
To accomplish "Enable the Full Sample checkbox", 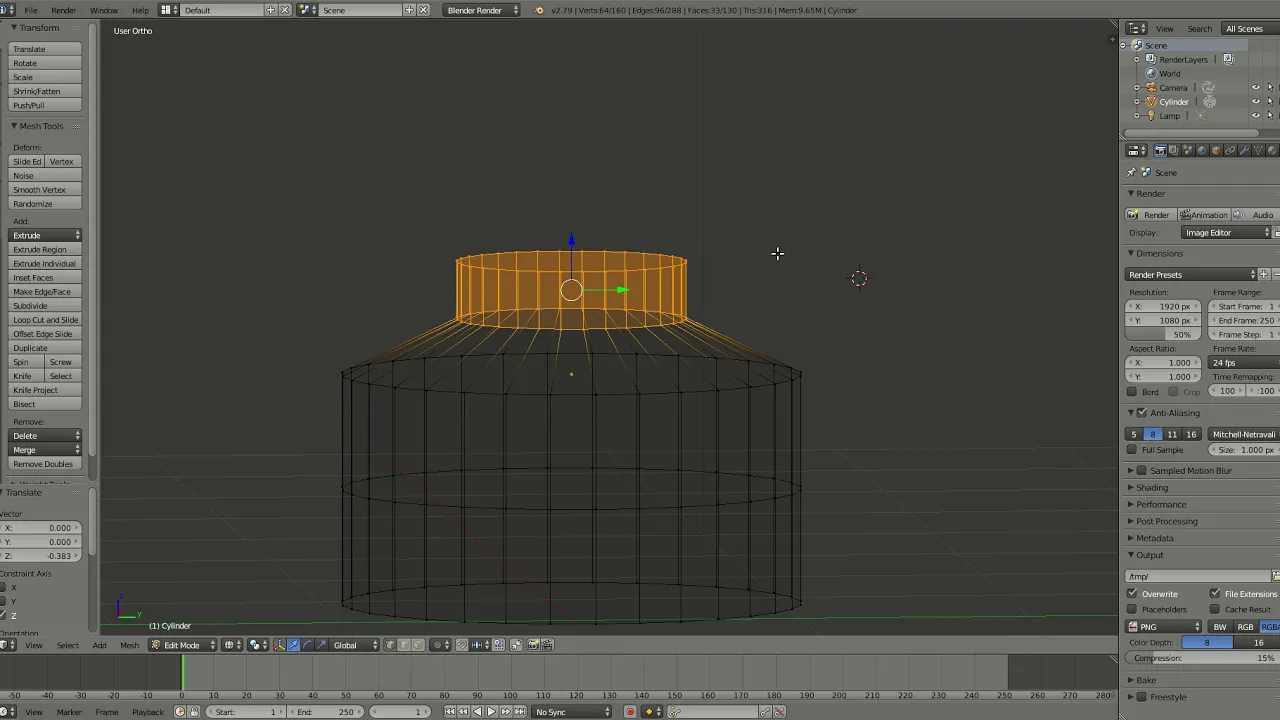I will tap(1133, 450).
